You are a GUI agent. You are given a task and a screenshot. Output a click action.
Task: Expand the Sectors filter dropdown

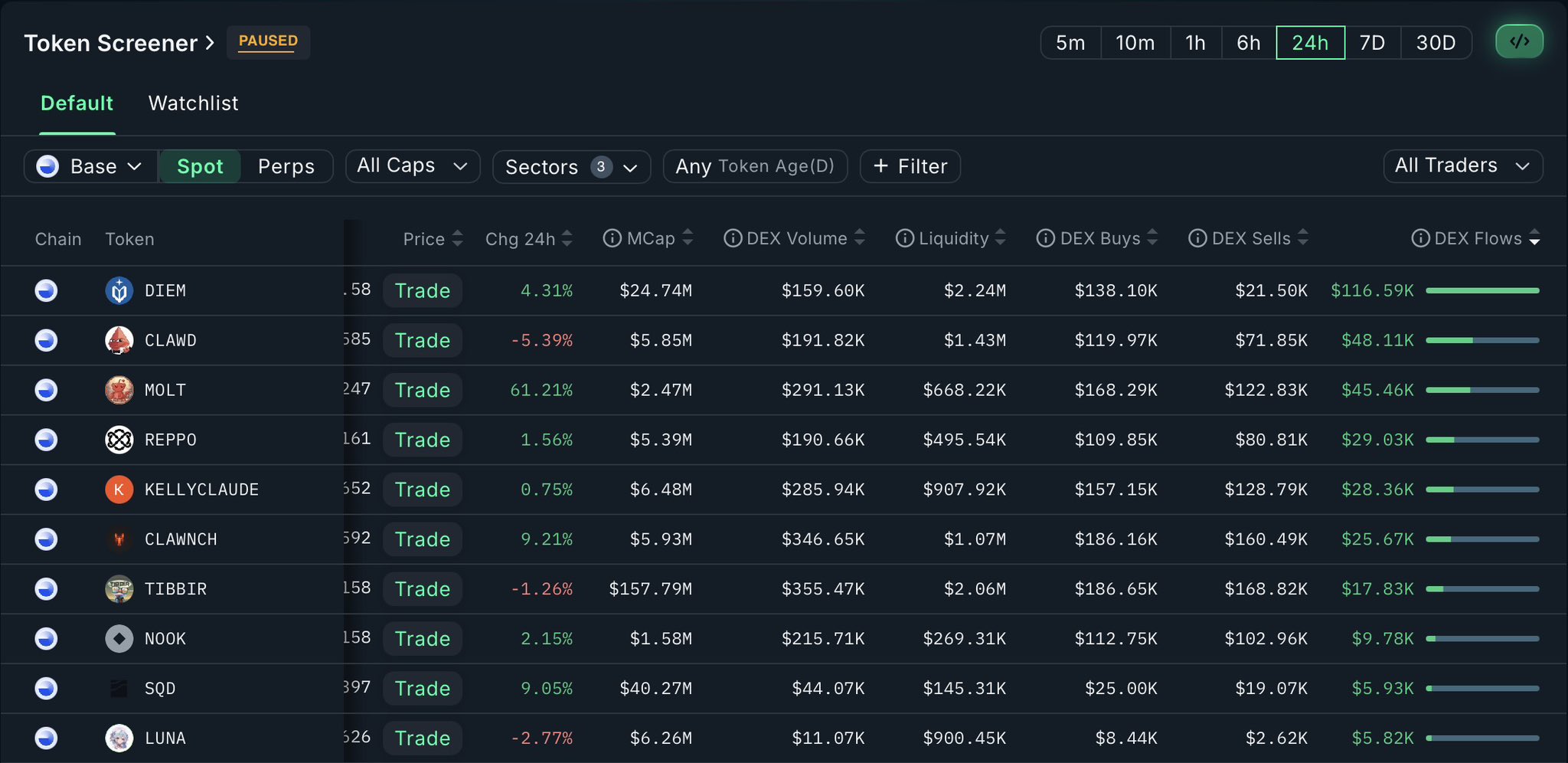pyautogui.click(x=571, y=166)
